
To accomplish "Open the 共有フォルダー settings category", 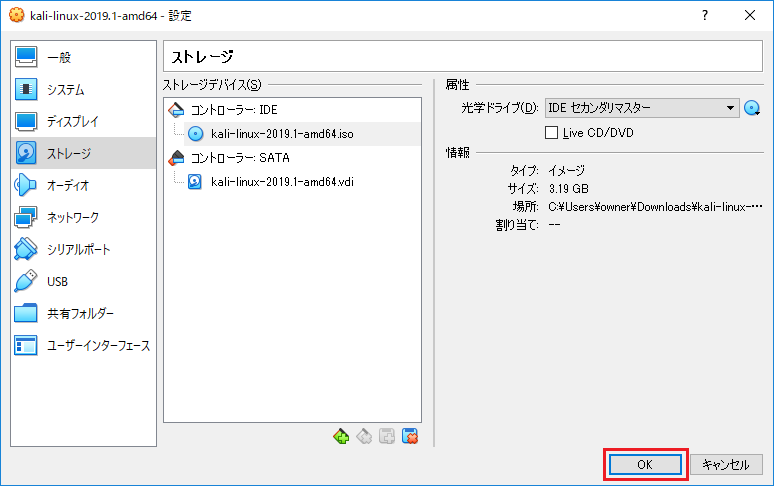I will point(83,314).
